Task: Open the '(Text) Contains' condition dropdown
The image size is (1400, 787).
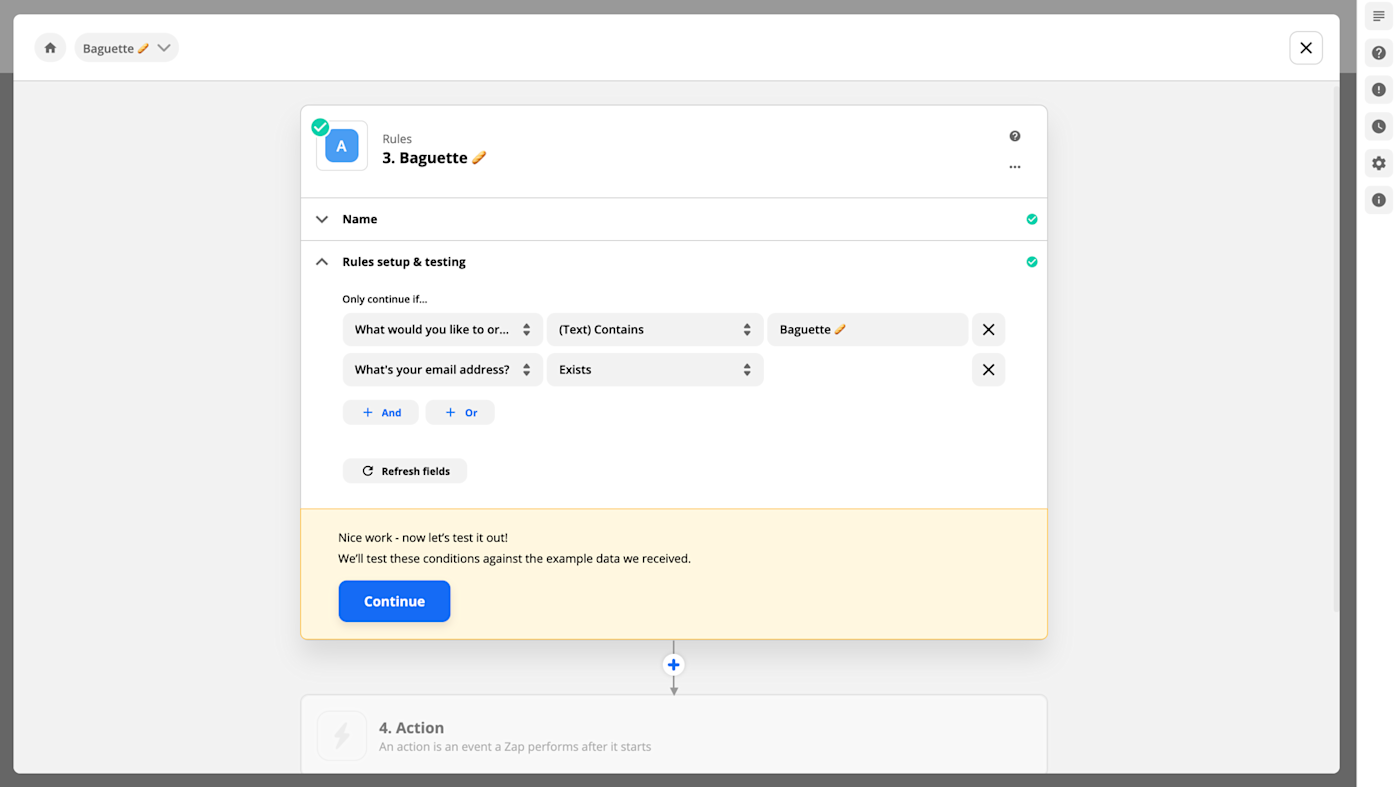Action: (x=655, y=330)
